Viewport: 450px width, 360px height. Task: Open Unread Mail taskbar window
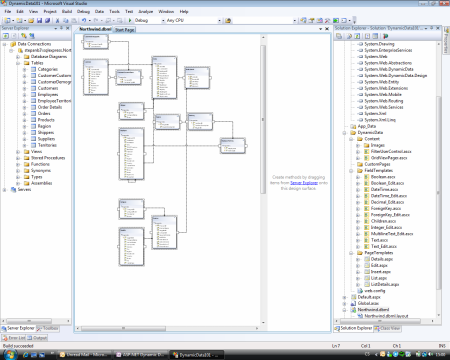[83, 355]
